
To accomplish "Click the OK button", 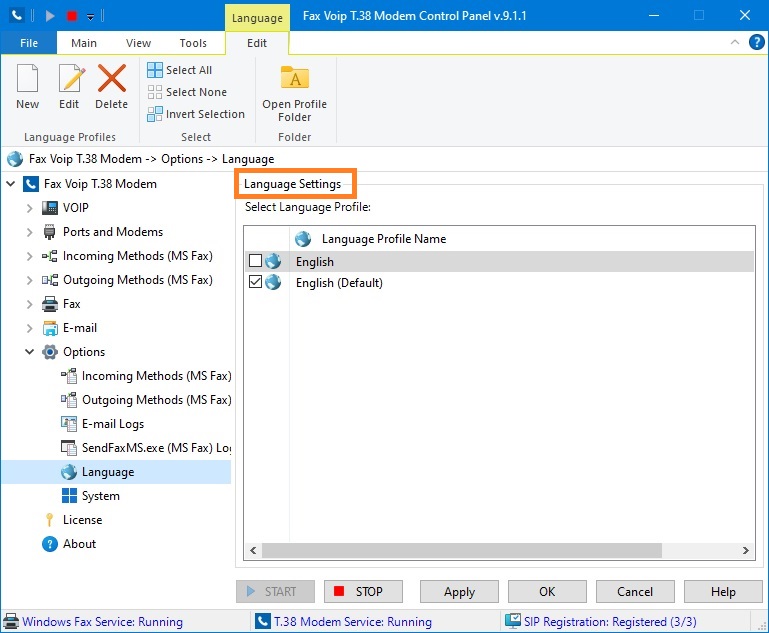I will pos(547,592).
